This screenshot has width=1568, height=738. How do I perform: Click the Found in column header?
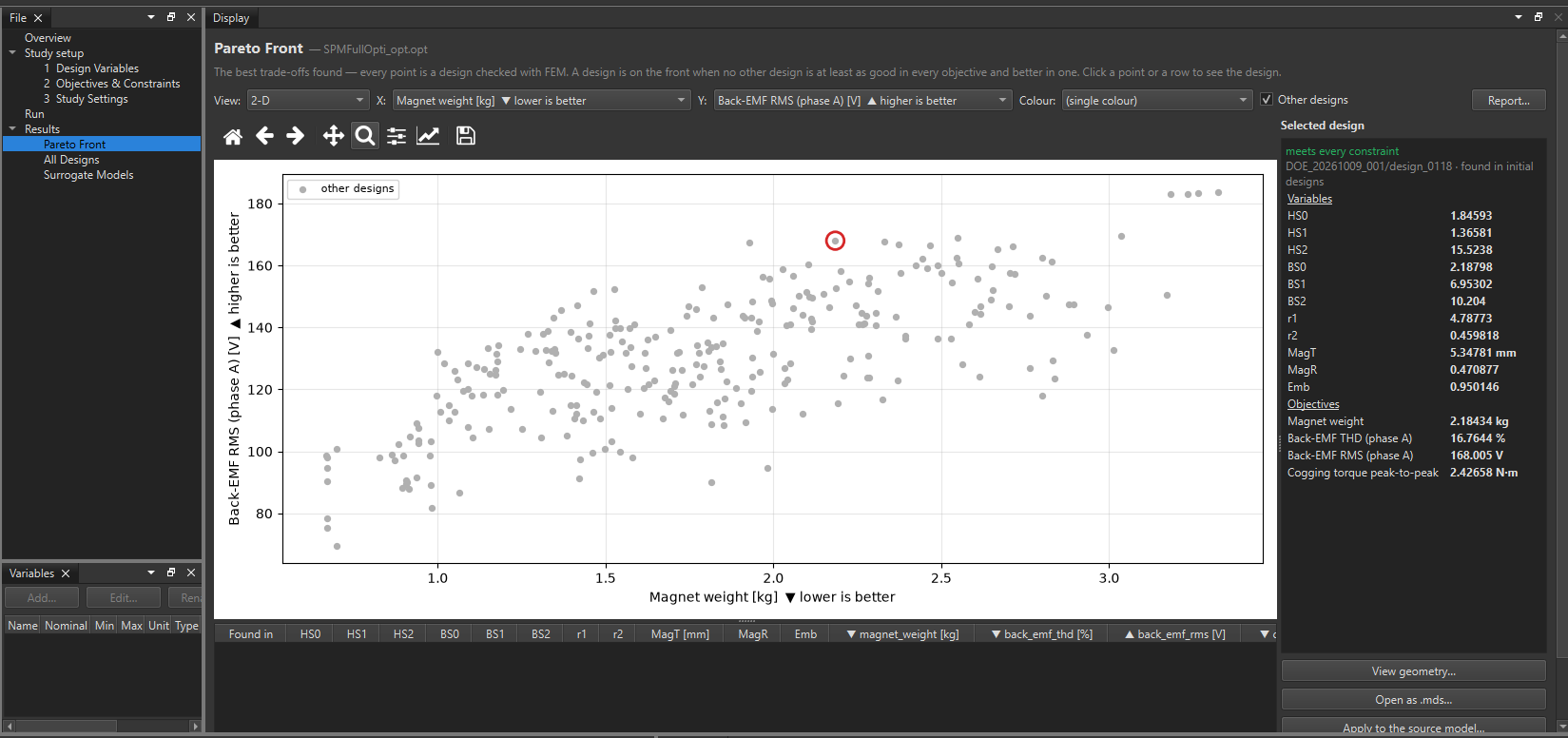pos(251,634)
